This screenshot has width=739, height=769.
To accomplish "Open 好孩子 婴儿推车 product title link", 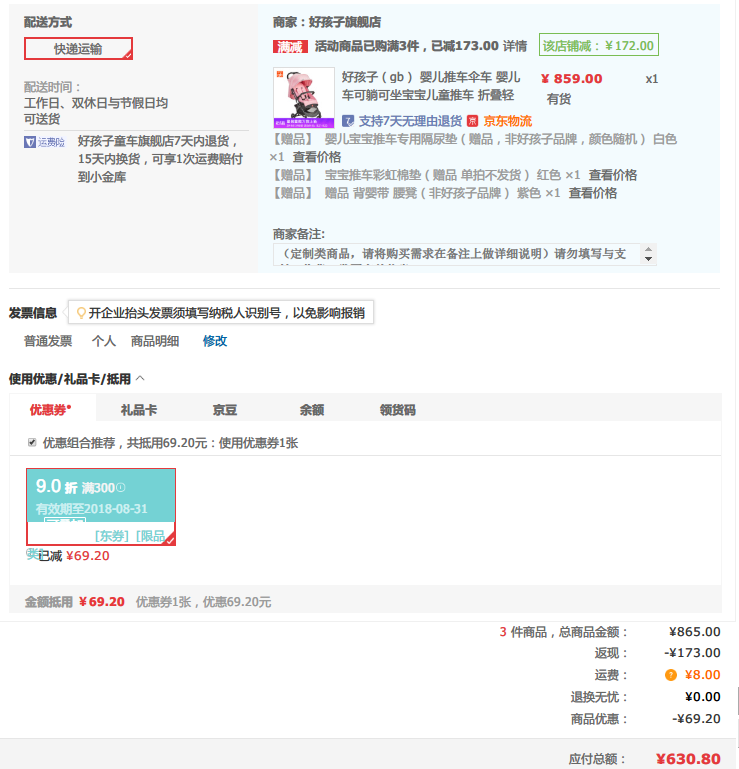I will 431,86.
